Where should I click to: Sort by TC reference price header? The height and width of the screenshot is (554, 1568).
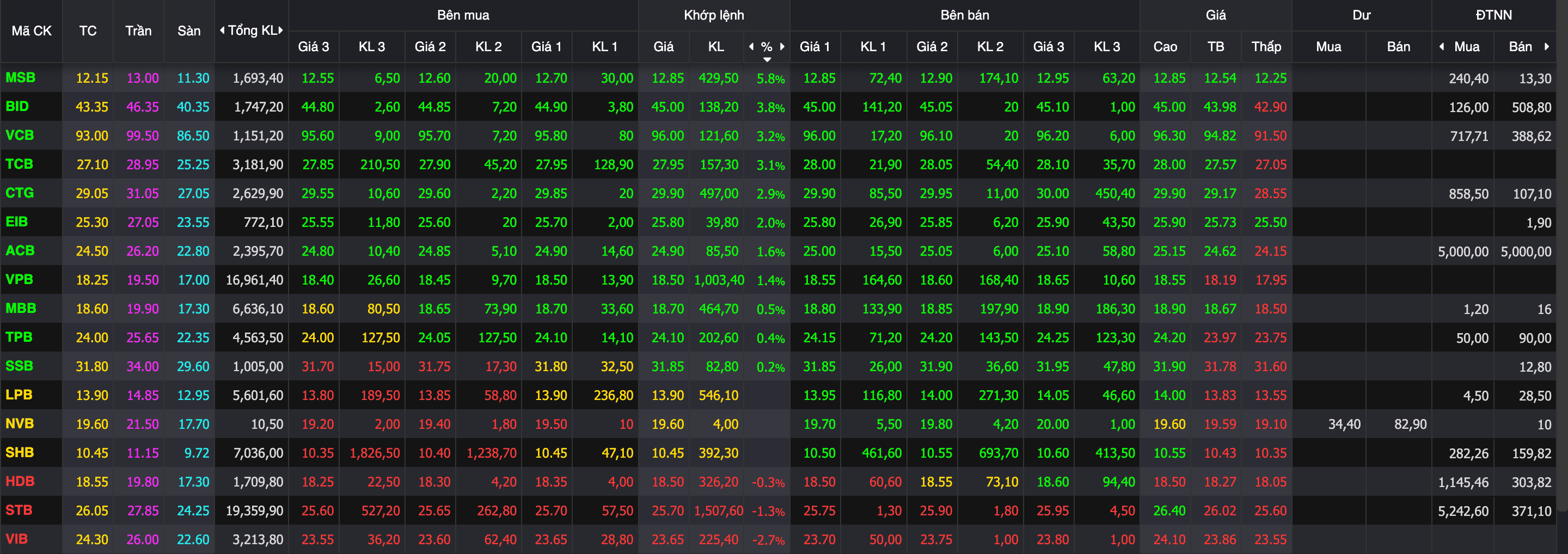[88, 30]
